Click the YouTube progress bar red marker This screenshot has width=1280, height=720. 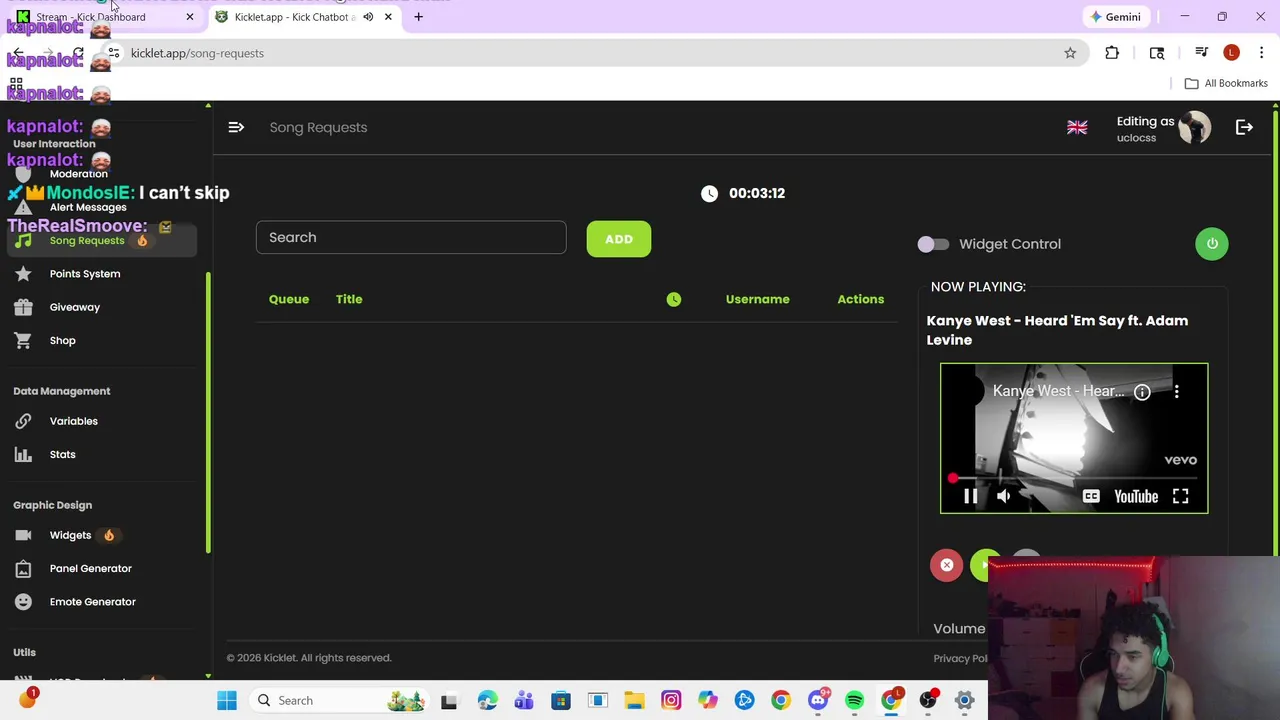point(952,478)
